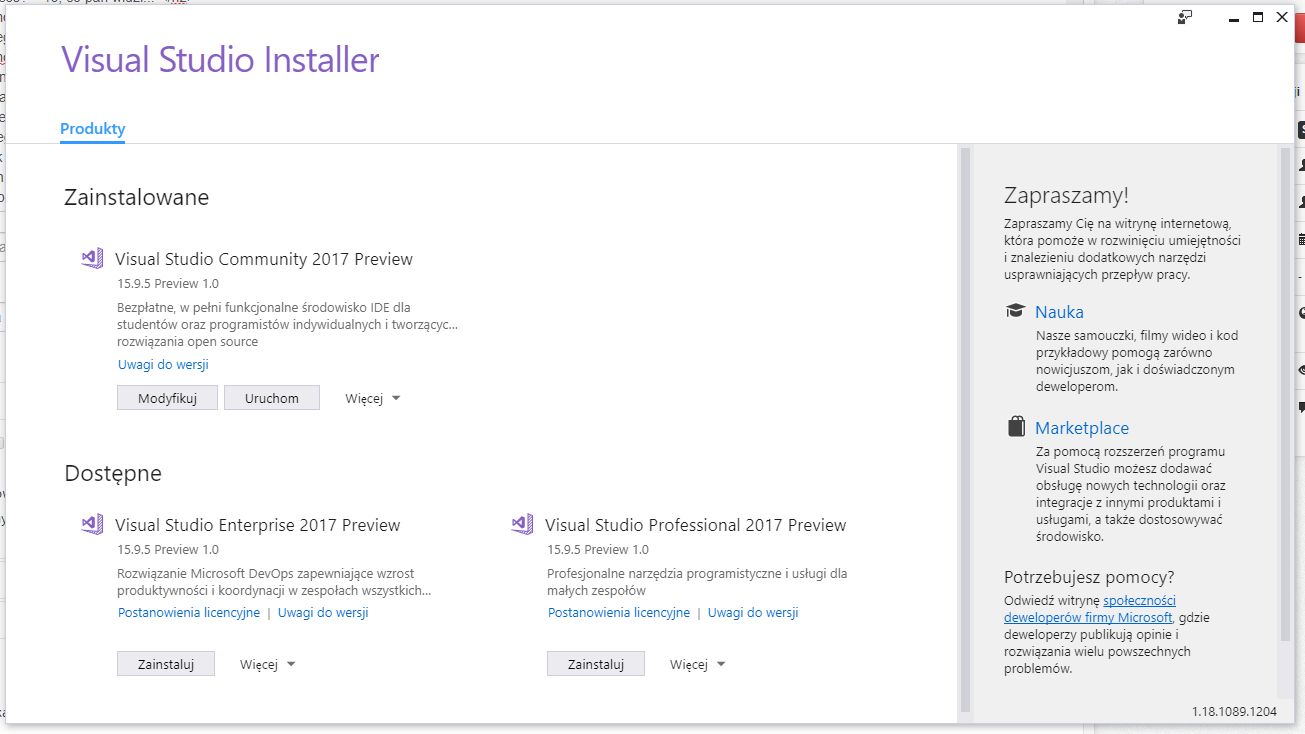The image size is (1305, 734).
Task: Launch Visual Studio with Uruchom button
Action: (x=271, y=398)
